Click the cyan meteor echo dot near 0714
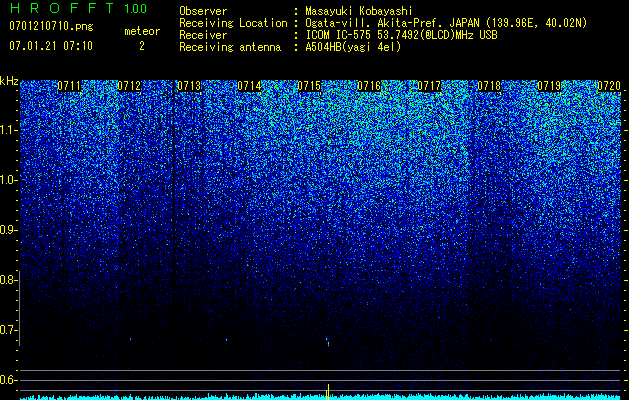The image size is (629, 400). point(226,340)
